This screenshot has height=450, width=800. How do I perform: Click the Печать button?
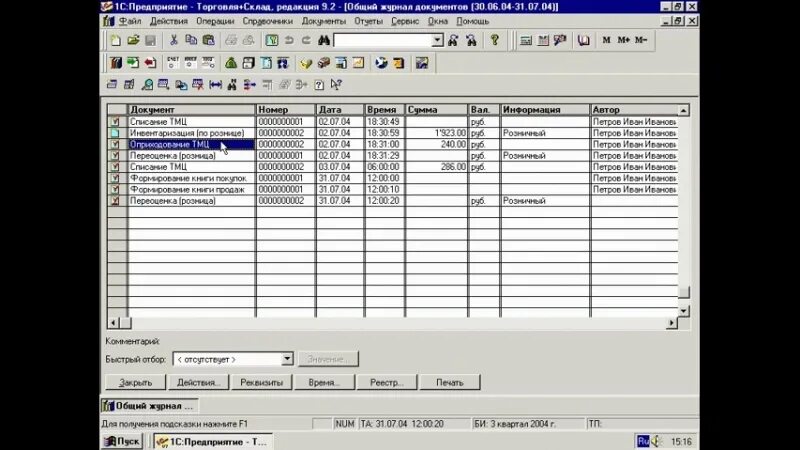450,382
